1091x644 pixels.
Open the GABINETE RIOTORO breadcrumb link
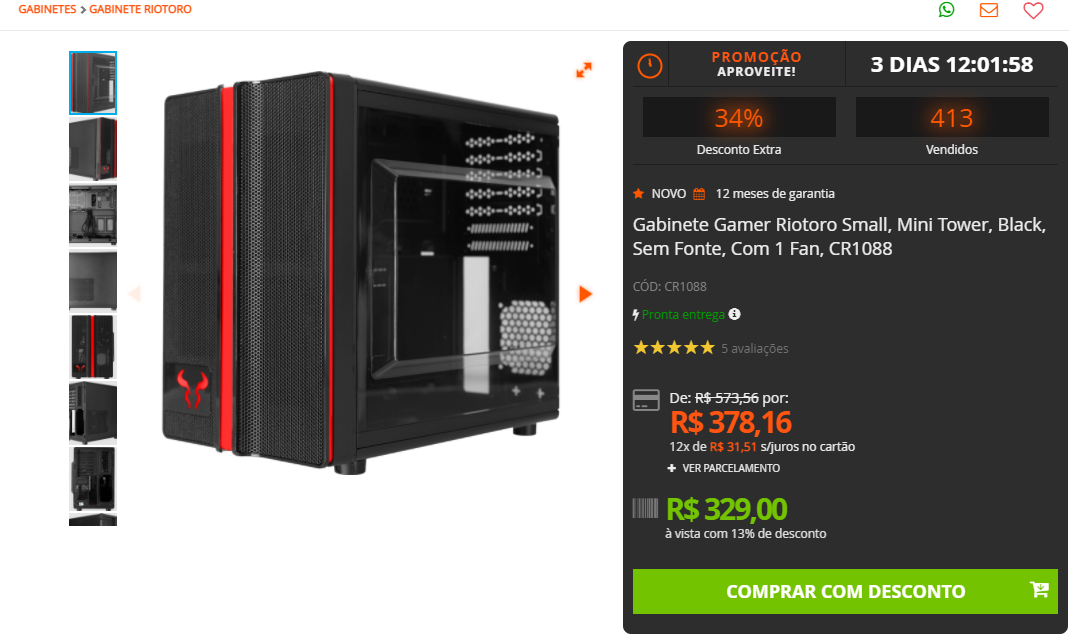pos(141,9)
